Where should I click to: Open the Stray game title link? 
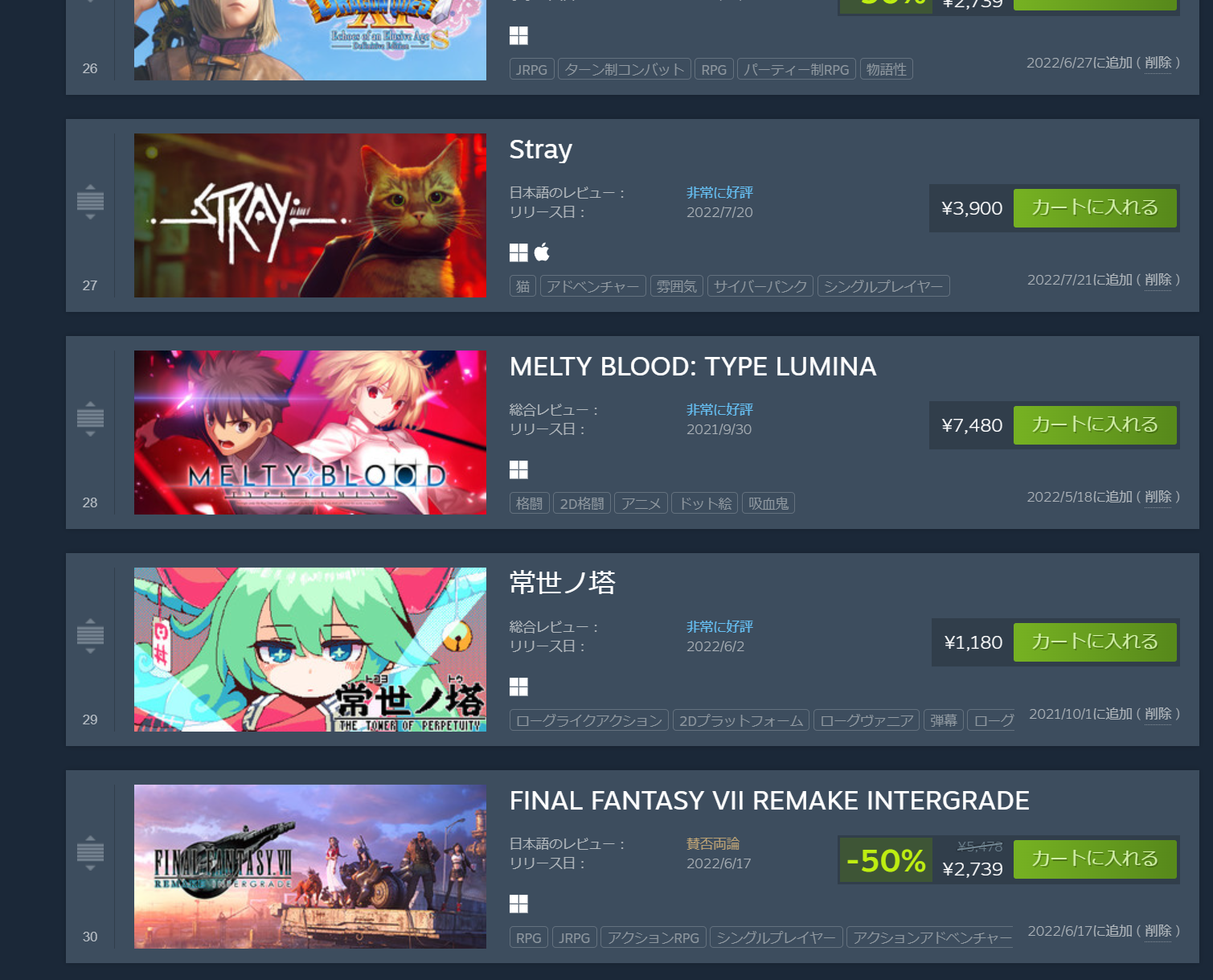pos(541,150)
